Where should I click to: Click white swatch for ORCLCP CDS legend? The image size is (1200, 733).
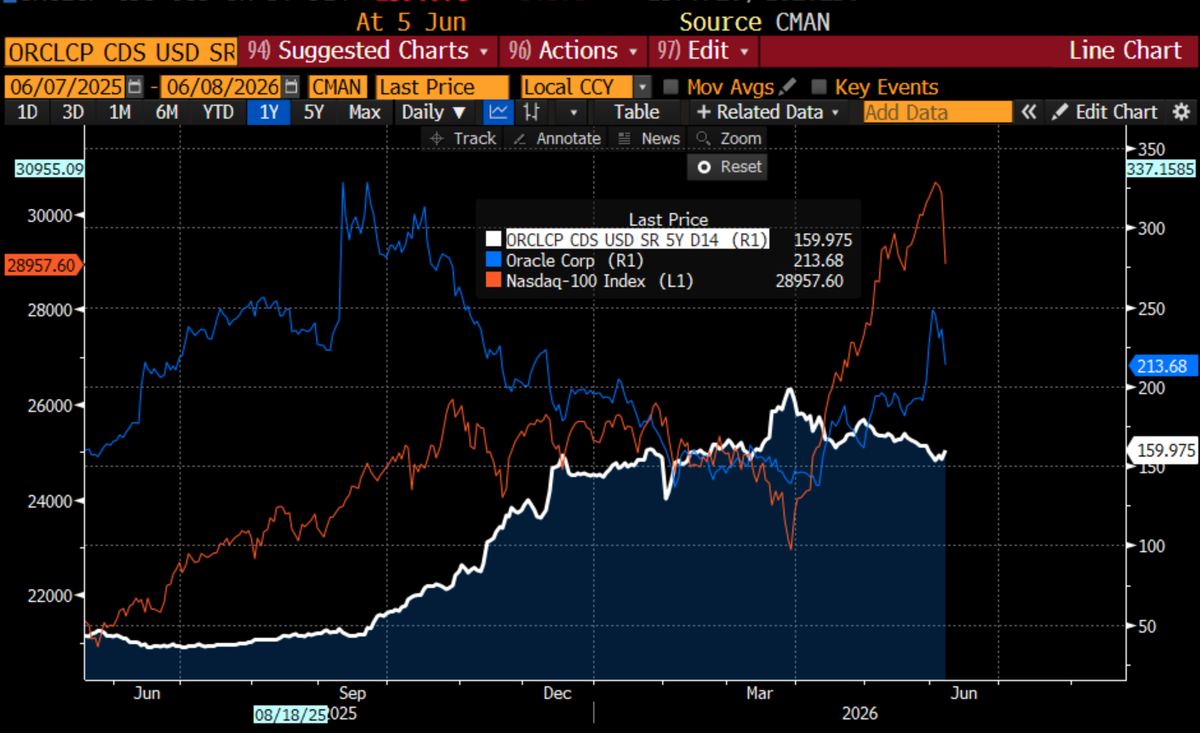pyautogui.click(x=492, y=239)
